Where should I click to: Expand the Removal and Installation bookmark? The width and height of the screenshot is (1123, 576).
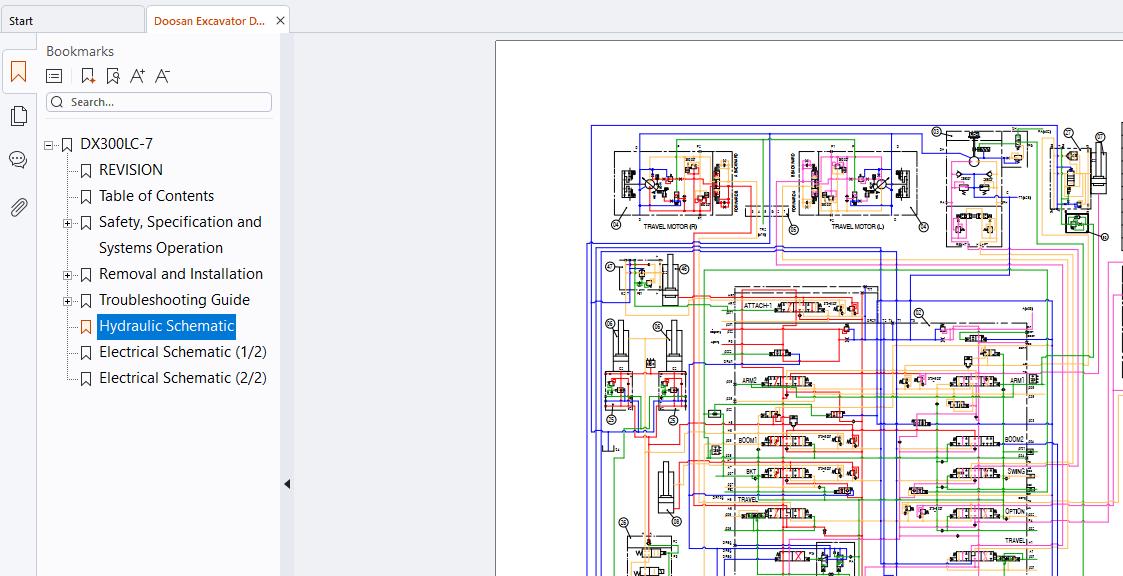67,275
